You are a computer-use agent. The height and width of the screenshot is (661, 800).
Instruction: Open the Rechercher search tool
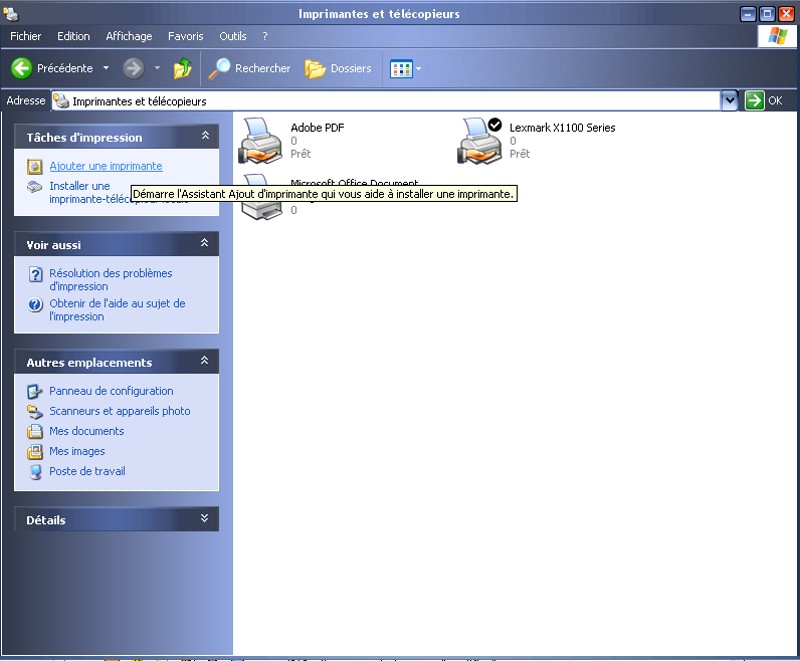click(x=250, y=68)
